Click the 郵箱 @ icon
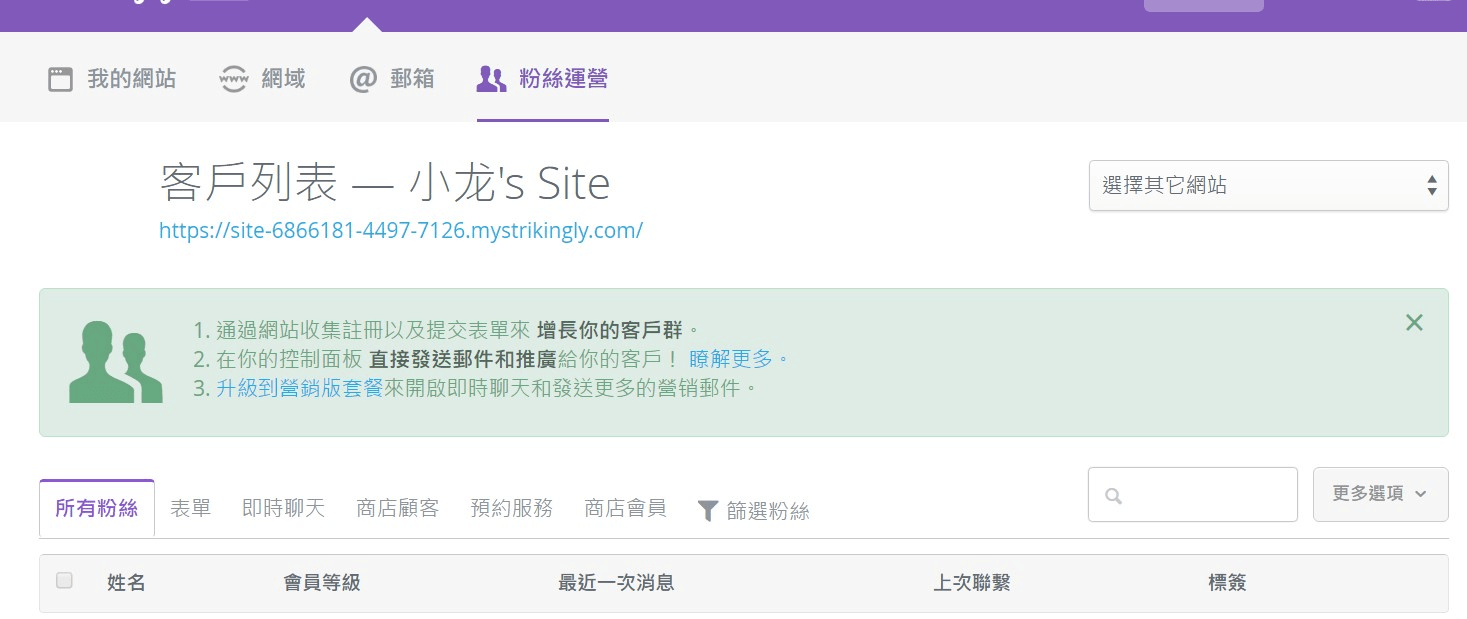 [x=362, y=79]
